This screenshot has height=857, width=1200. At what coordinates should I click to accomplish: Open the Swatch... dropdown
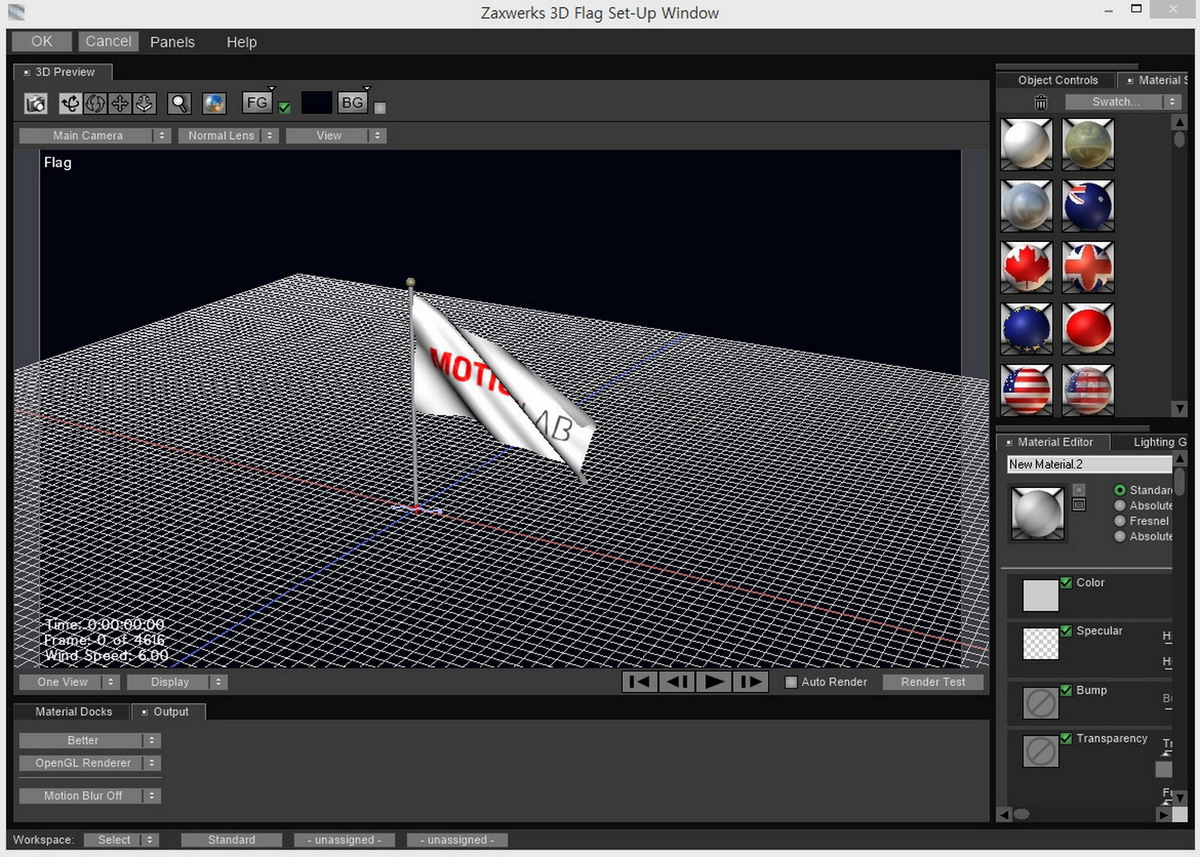[1123, 102]
